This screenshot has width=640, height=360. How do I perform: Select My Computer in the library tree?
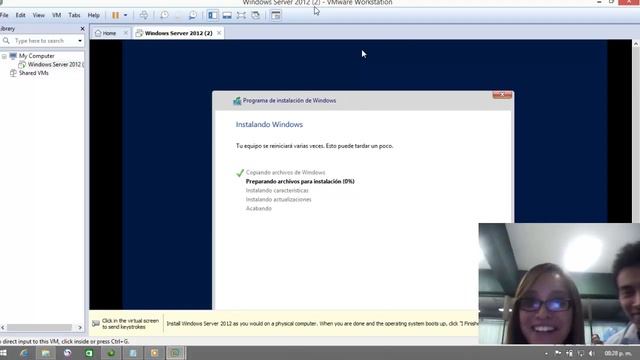(x=36, y=56)
